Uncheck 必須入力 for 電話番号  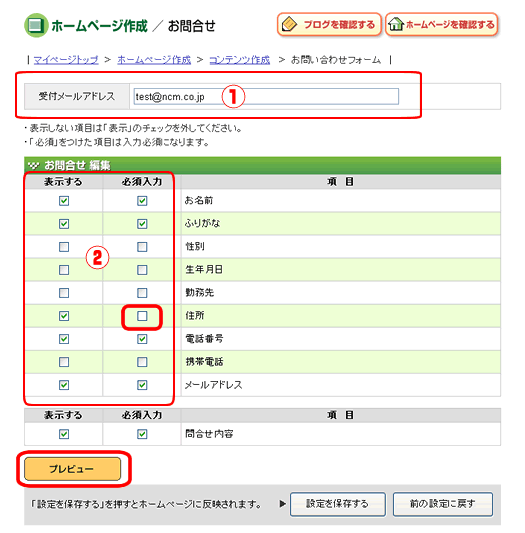pos(142,339)
